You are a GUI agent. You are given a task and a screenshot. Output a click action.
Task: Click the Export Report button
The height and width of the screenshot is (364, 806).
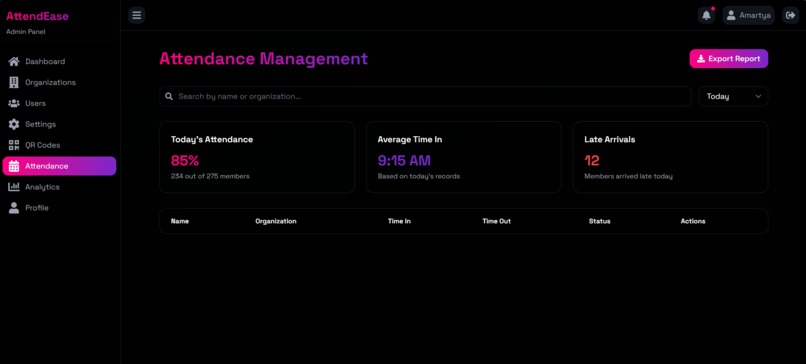(728, 59)
